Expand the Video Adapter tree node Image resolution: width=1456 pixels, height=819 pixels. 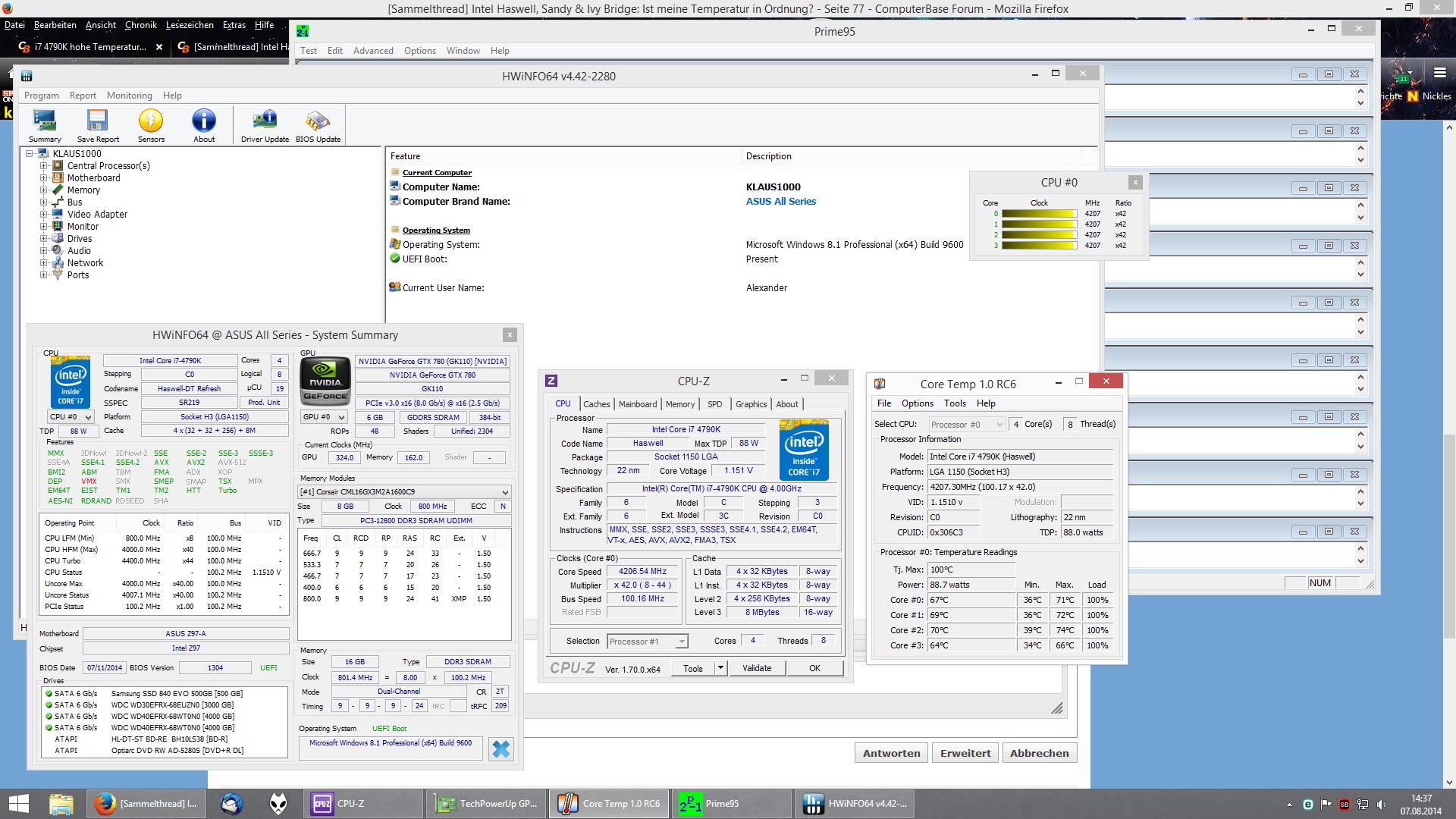[x=44, y=215]
